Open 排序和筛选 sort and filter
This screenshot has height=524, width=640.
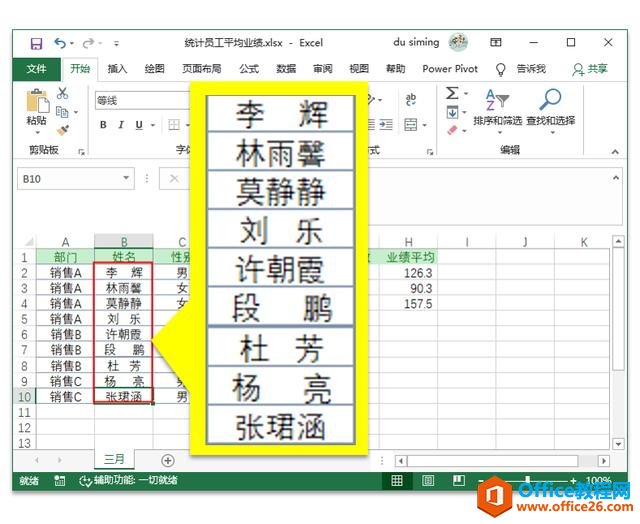[498, 111]
